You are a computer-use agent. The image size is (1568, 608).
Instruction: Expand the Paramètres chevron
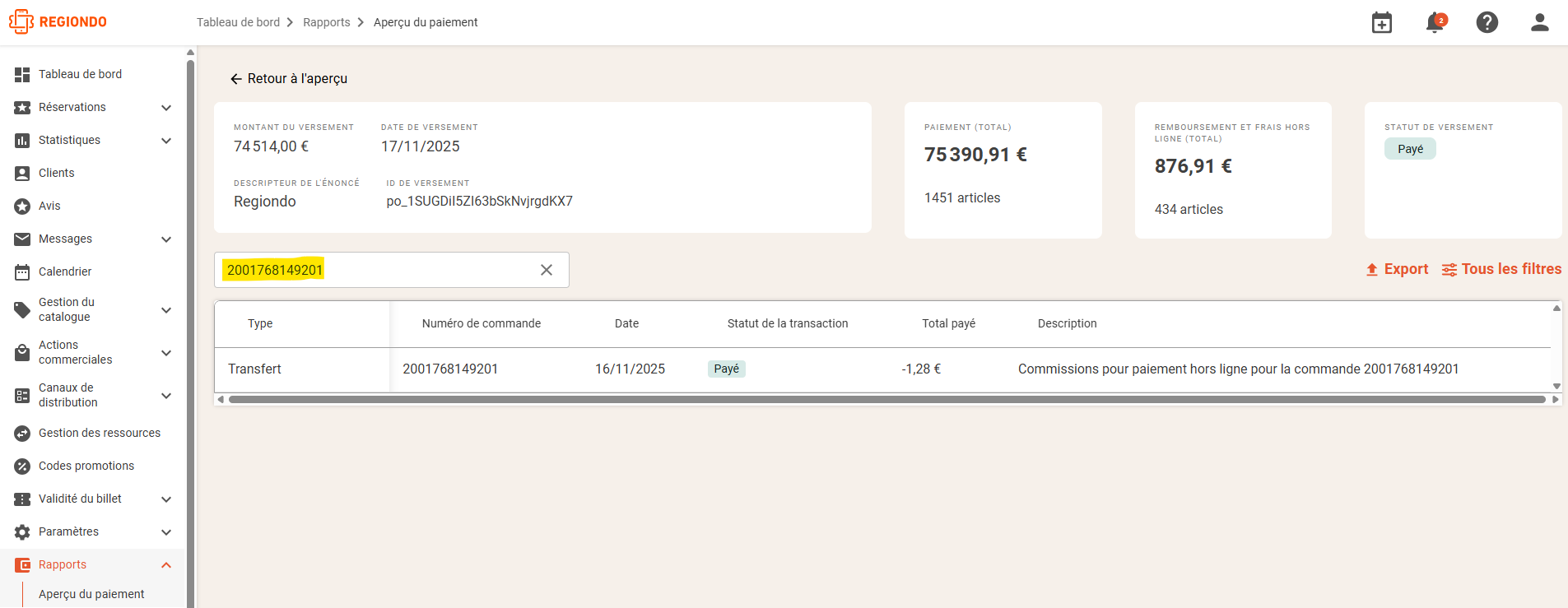tap(166, 532)
